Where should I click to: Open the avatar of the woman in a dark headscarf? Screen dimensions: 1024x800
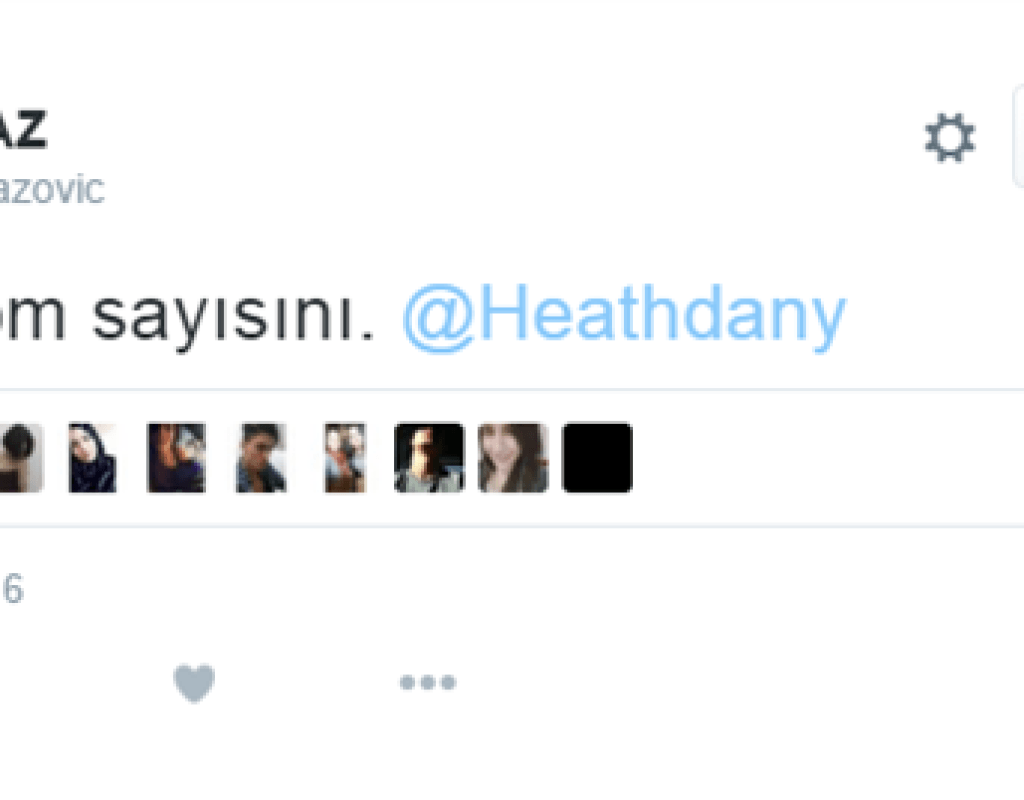tap(93, 457)
